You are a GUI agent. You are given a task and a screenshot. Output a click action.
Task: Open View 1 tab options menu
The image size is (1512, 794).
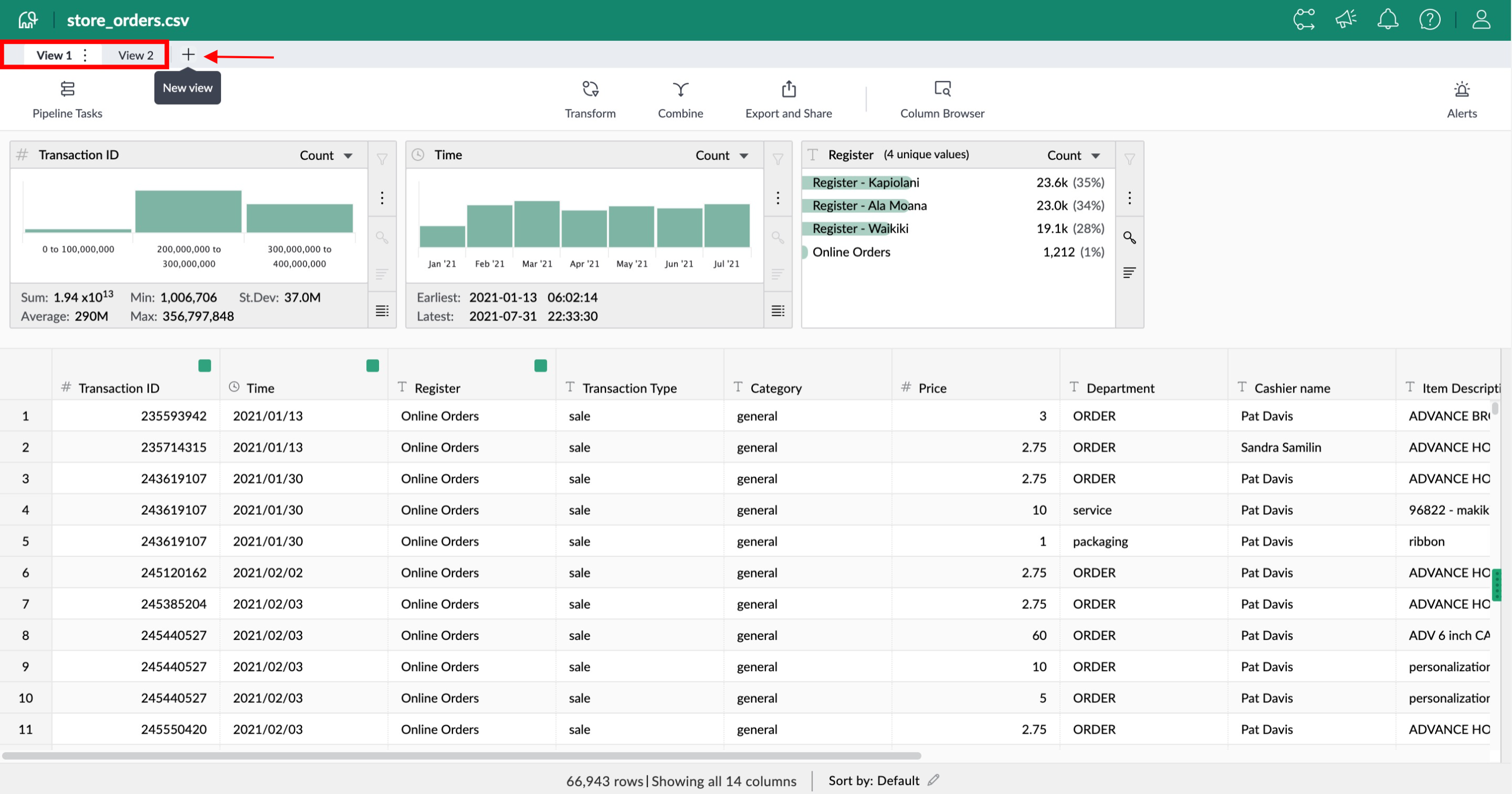point(86,54)
